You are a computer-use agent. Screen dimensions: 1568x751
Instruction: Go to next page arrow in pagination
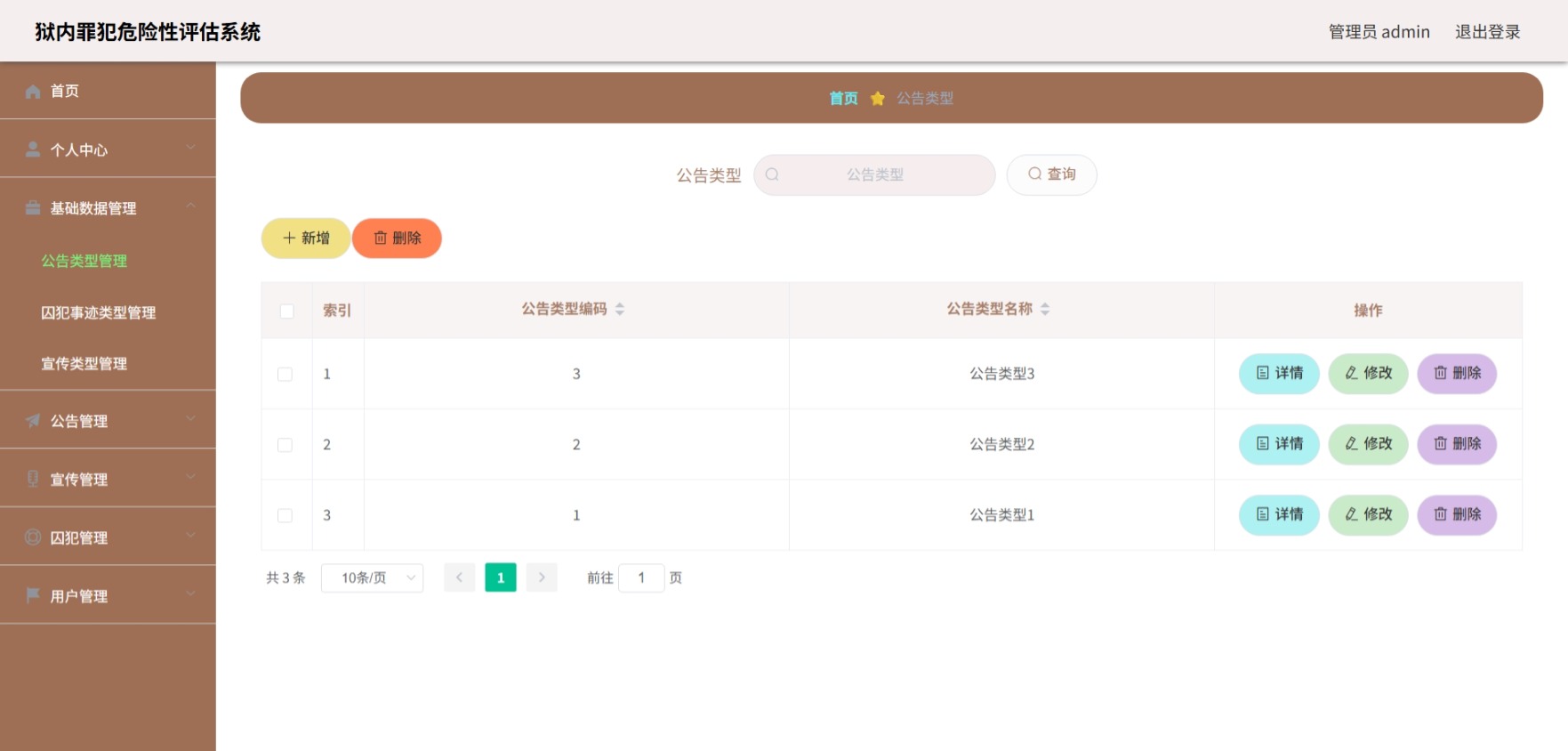tap(542, 577)
